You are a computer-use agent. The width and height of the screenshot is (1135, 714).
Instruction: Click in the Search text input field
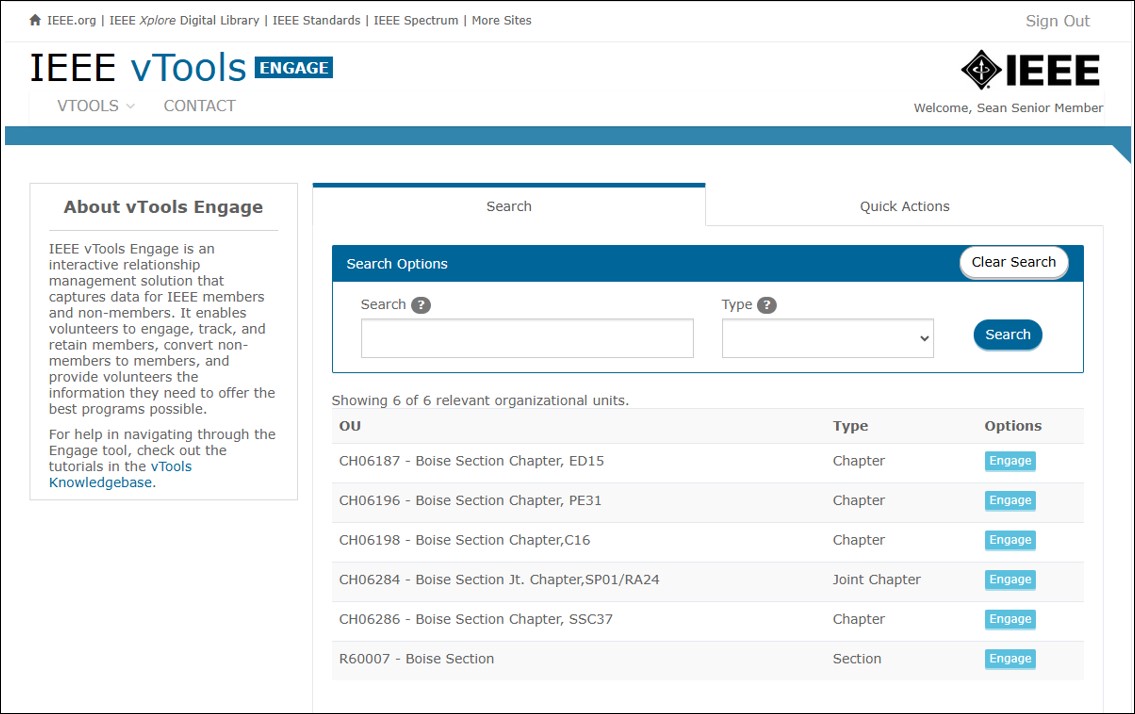coord(527,338)
